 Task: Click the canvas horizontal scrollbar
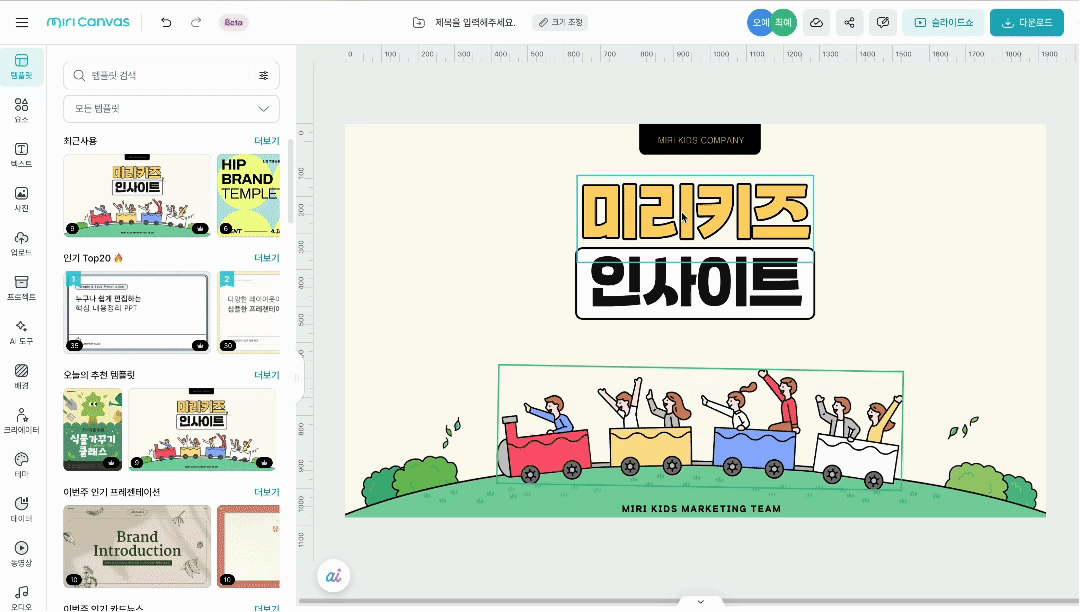click(687, 601)
